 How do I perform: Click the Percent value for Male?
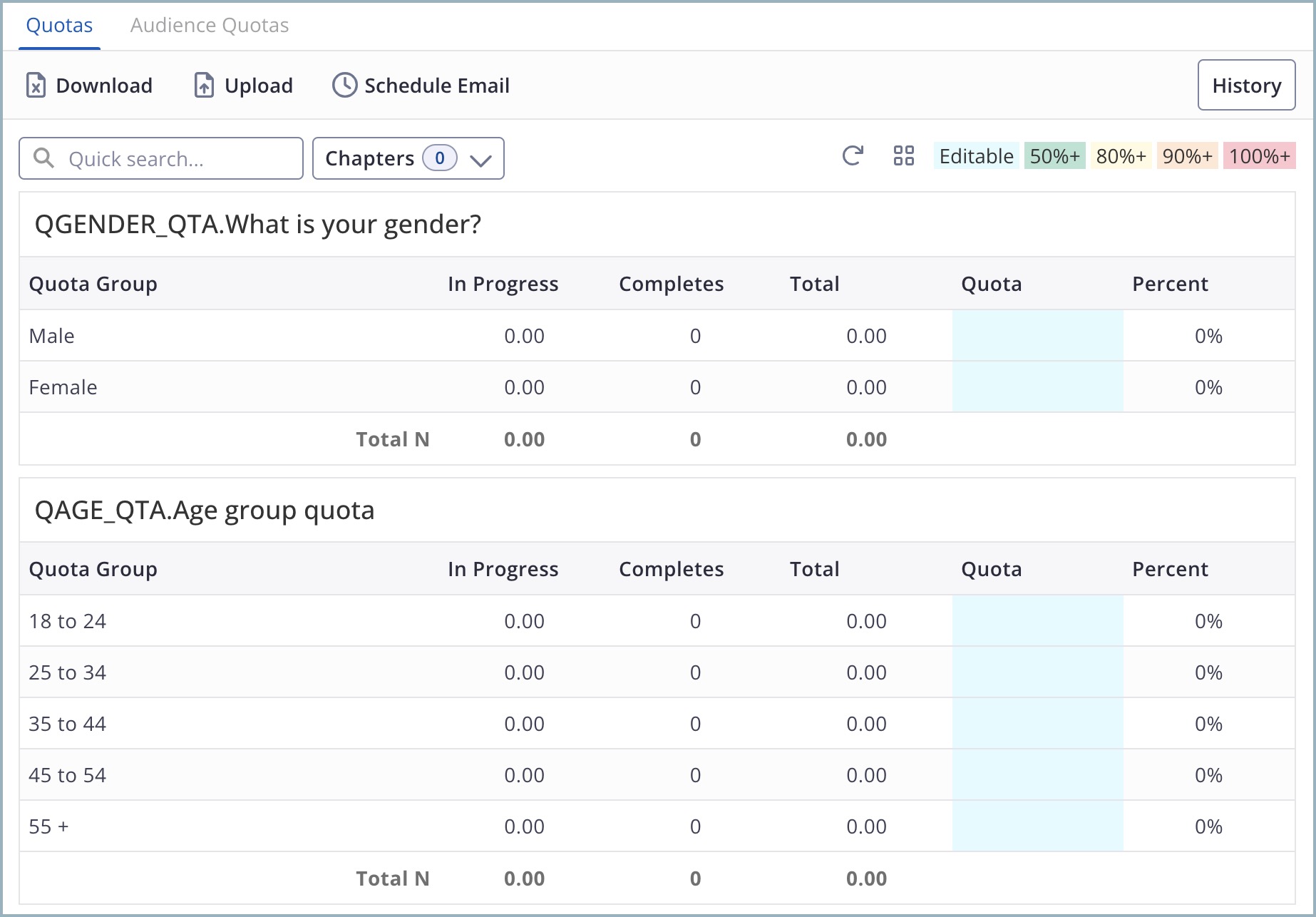coord(1209,336)
